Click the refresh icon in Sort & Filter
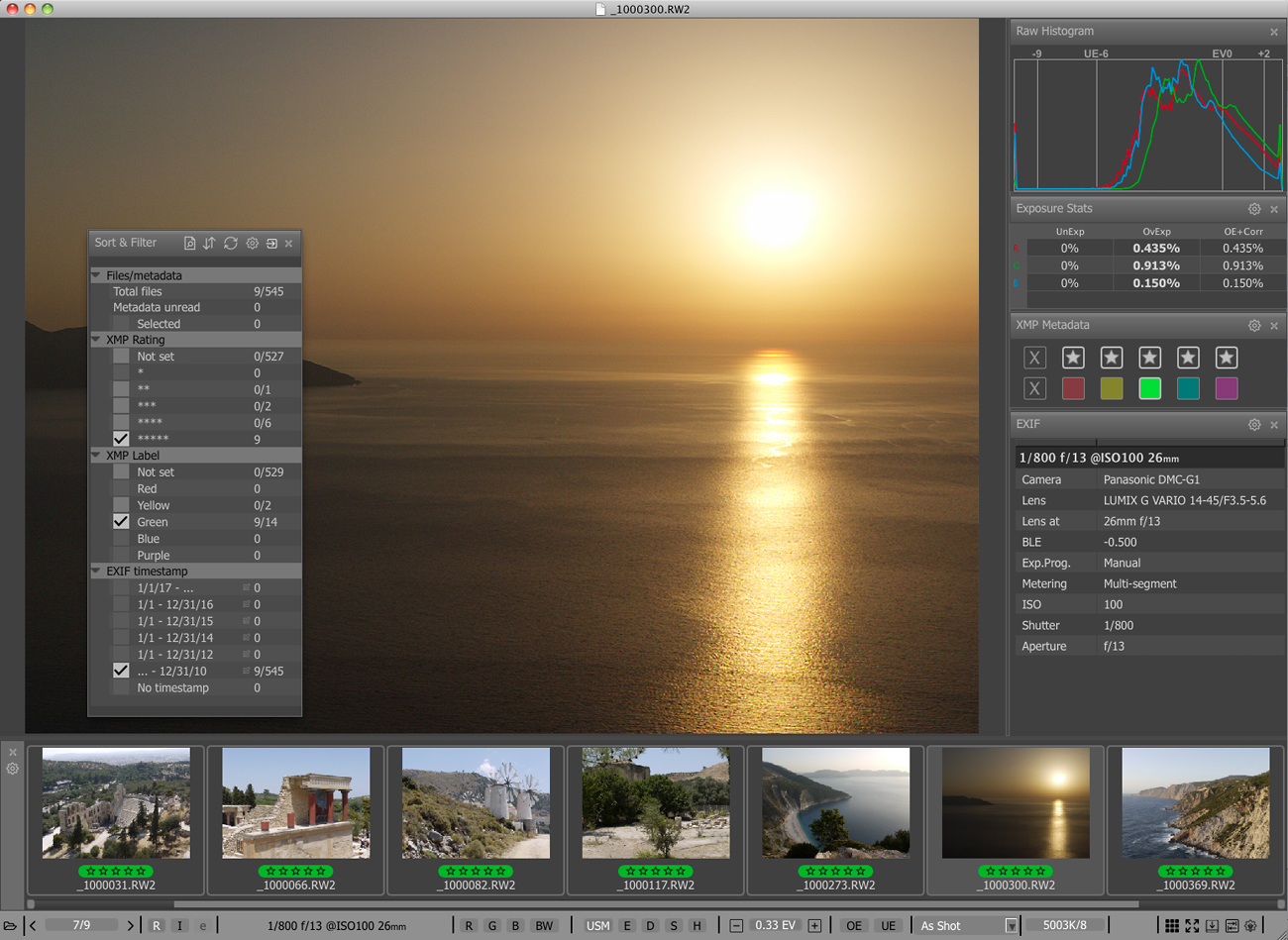The width and height of the screenshot is (1288, 940). 231,243
